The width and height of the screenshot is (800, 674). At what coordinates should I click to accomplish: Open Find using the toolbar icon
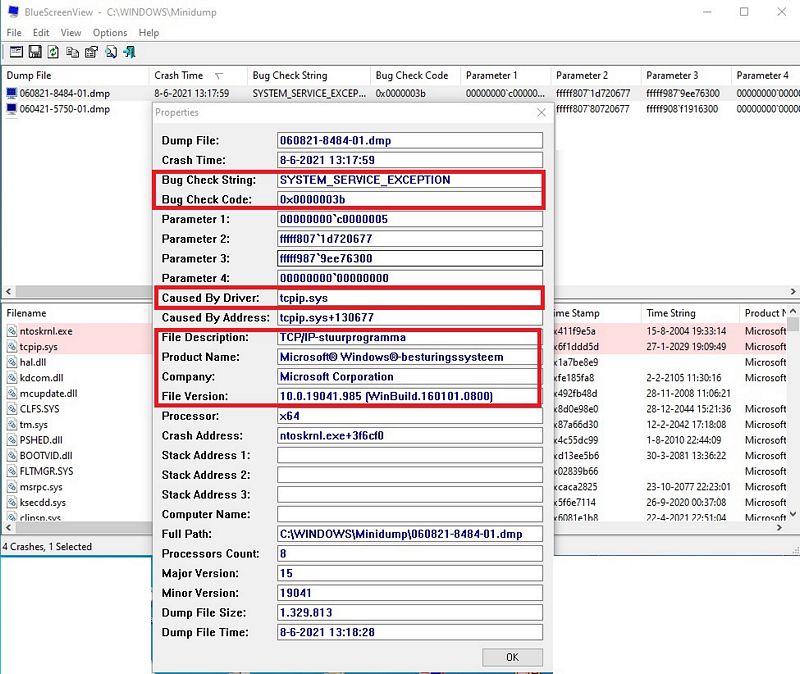click(x=110, y=52)
